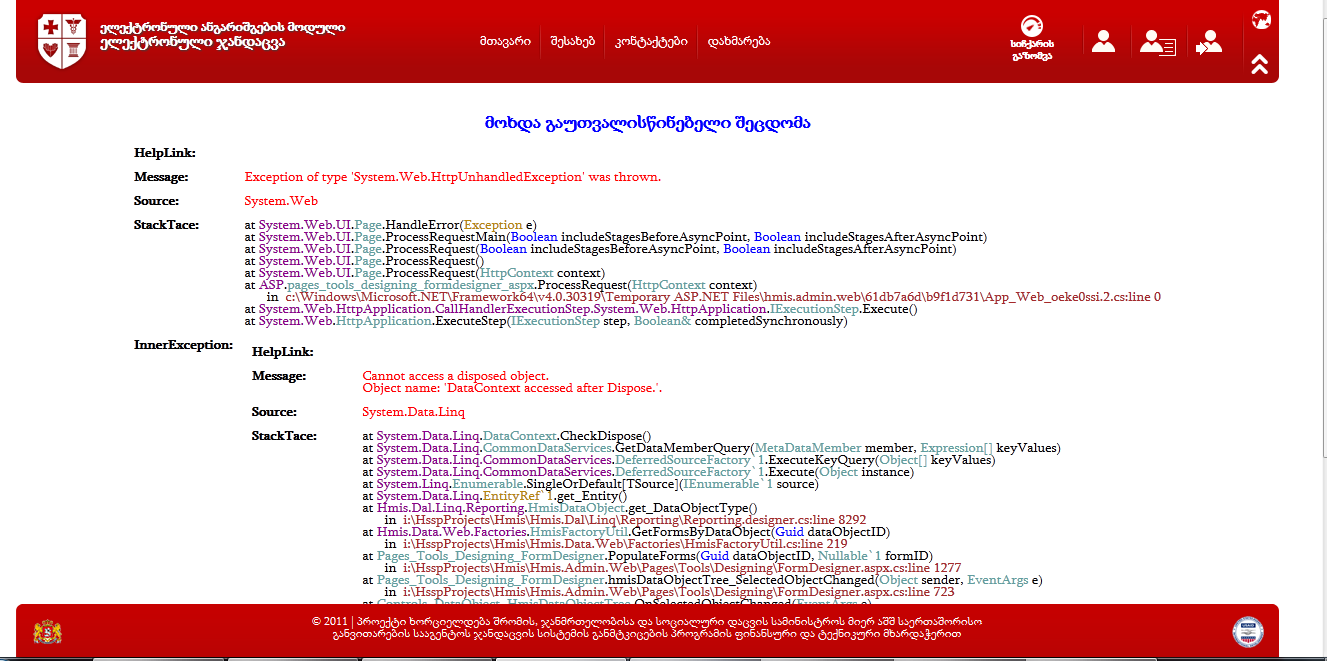Click the USAID round logo in the footer
The height and width of the screenshot is (661, 1327).
pos(1247,631)
